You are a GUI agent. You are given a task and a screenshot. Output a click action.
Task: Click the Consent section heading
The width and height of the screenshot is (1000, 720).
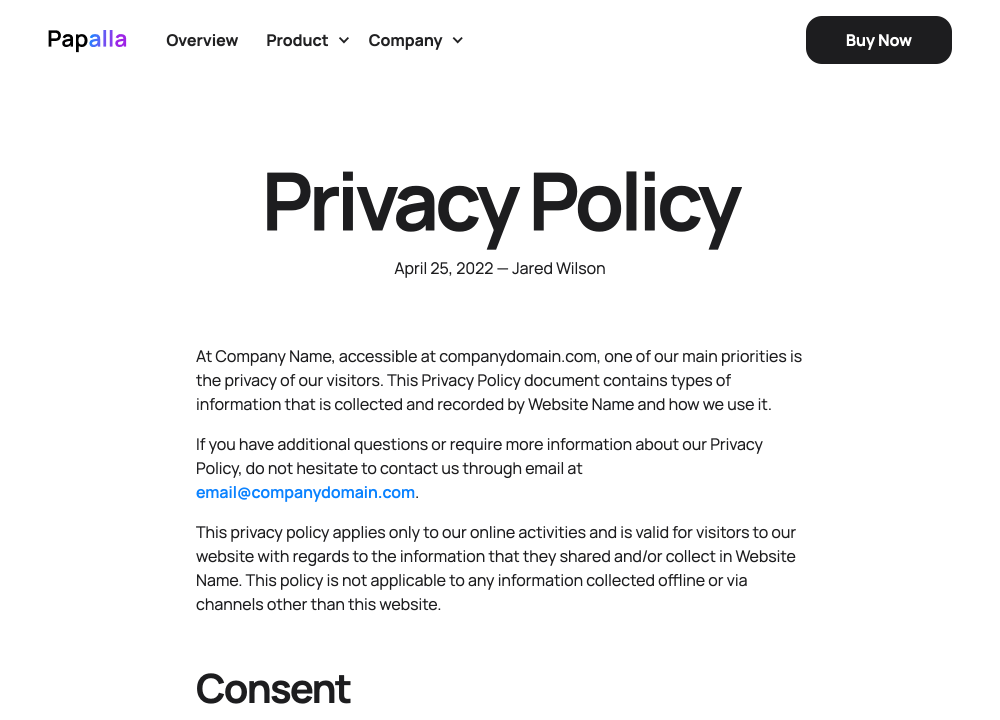pos(273,688)
